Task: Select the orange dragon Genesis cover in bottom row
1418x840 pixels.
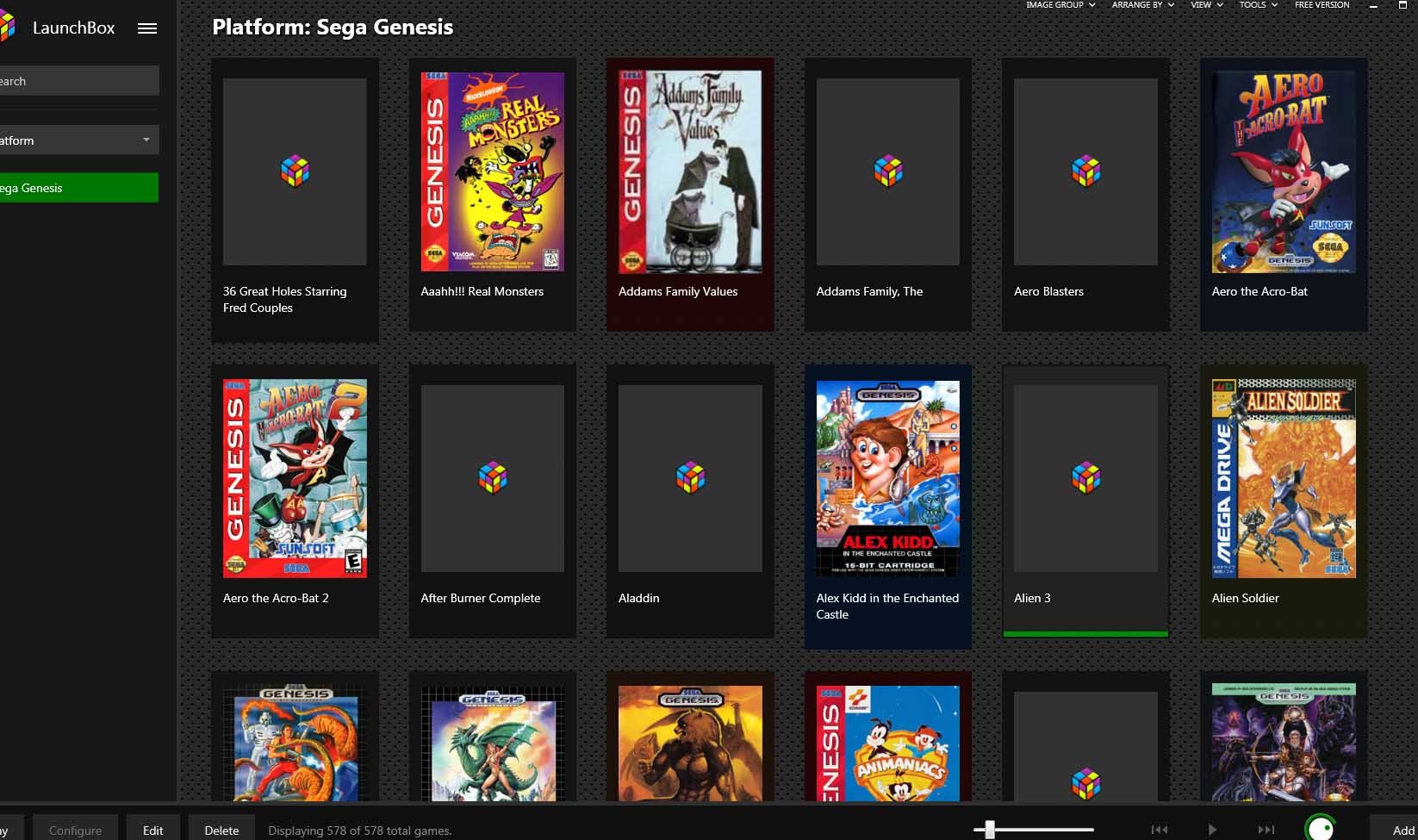Action: 295,744
